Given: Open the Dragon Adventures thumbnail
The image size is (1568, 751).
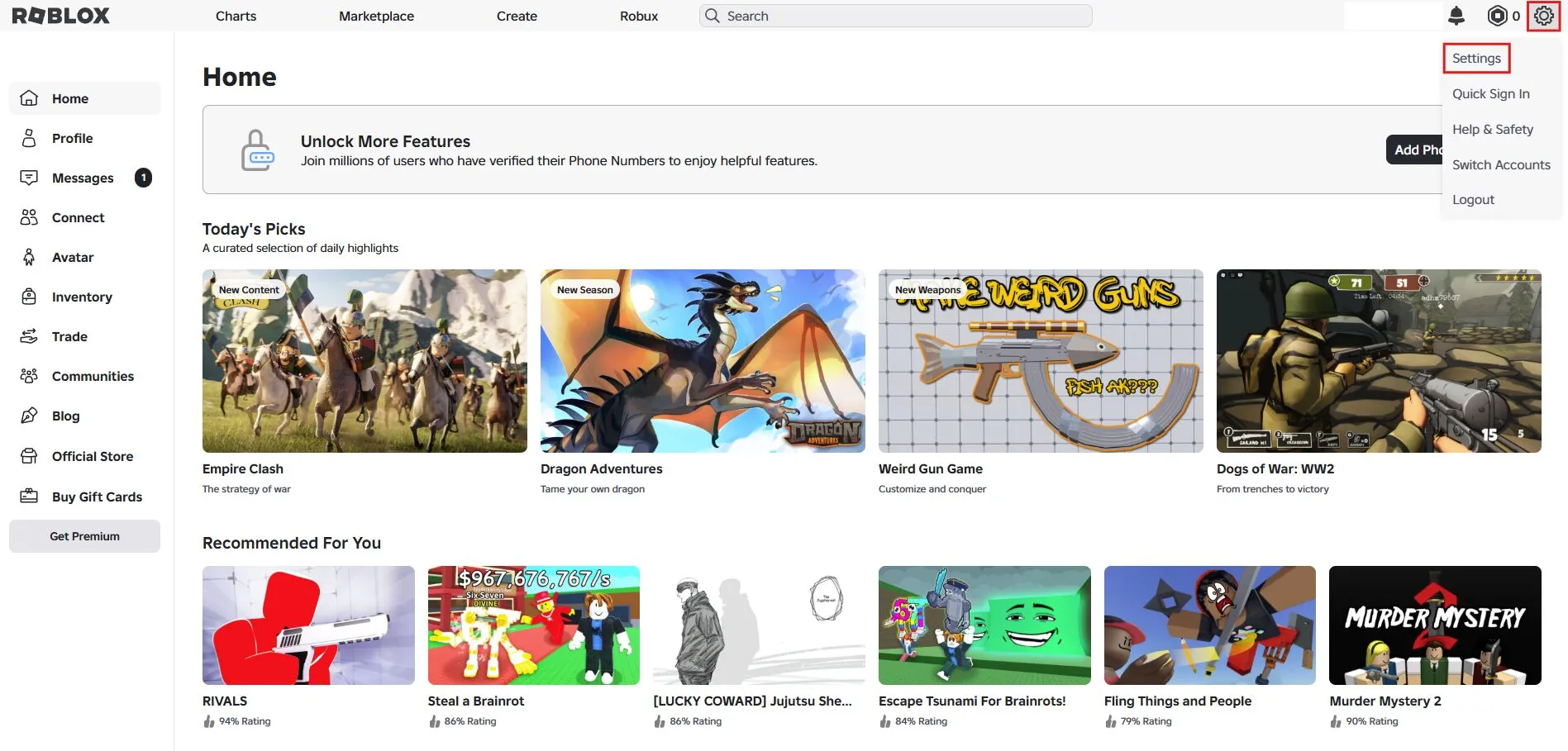Looking at the screenshot, I should (x=703, y=361).
